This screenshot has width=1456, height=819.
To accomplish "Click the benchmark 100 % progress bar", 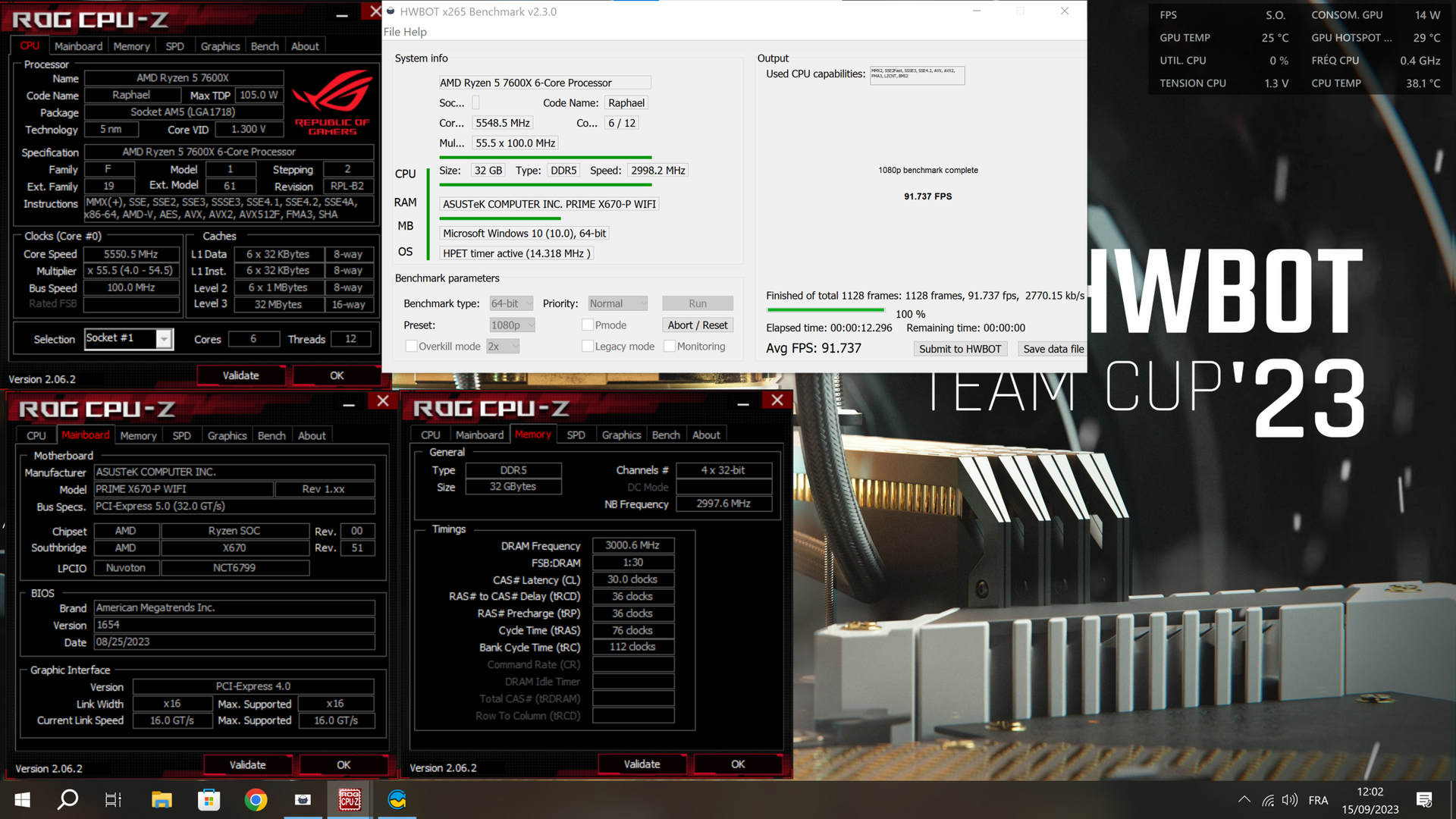I will click(825, 309).
